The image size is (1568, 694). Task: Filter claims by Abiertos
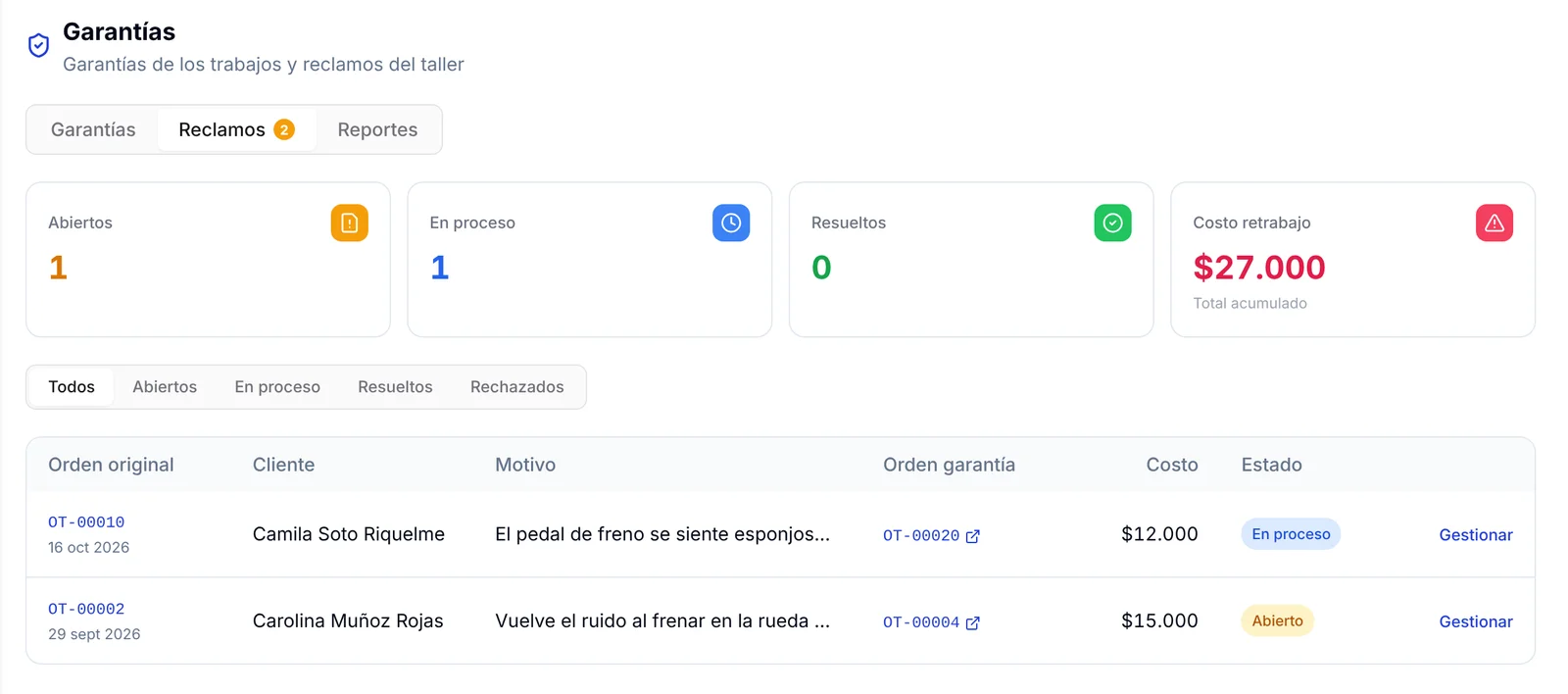point(165,387)
